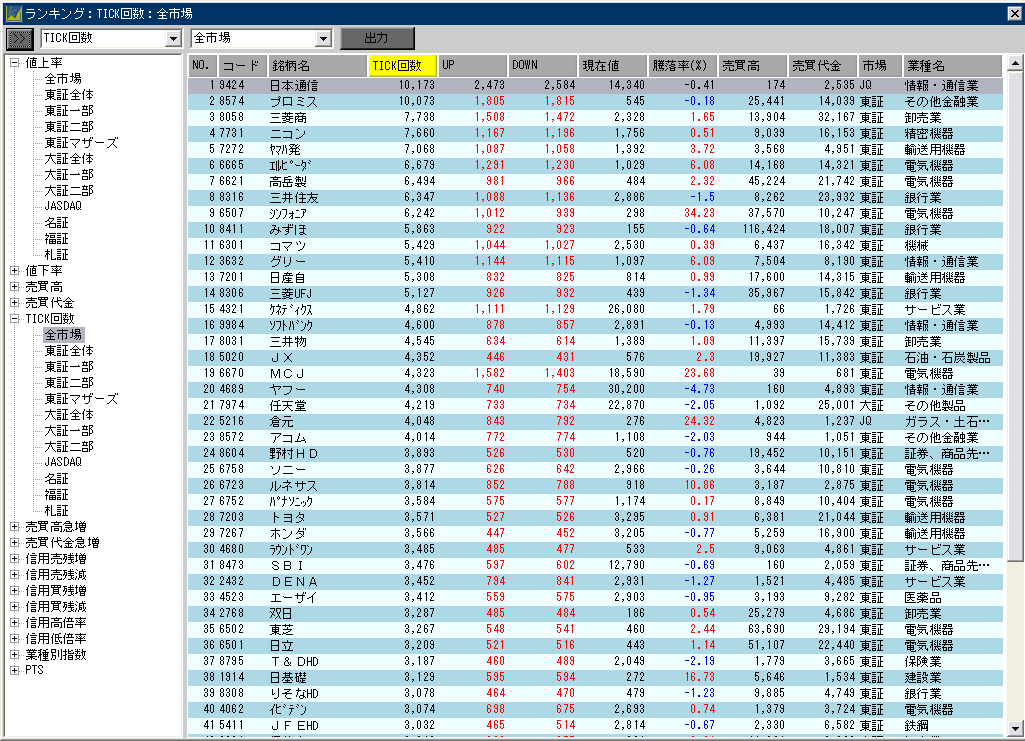Sort by the DOWN column header

point(543,66)
